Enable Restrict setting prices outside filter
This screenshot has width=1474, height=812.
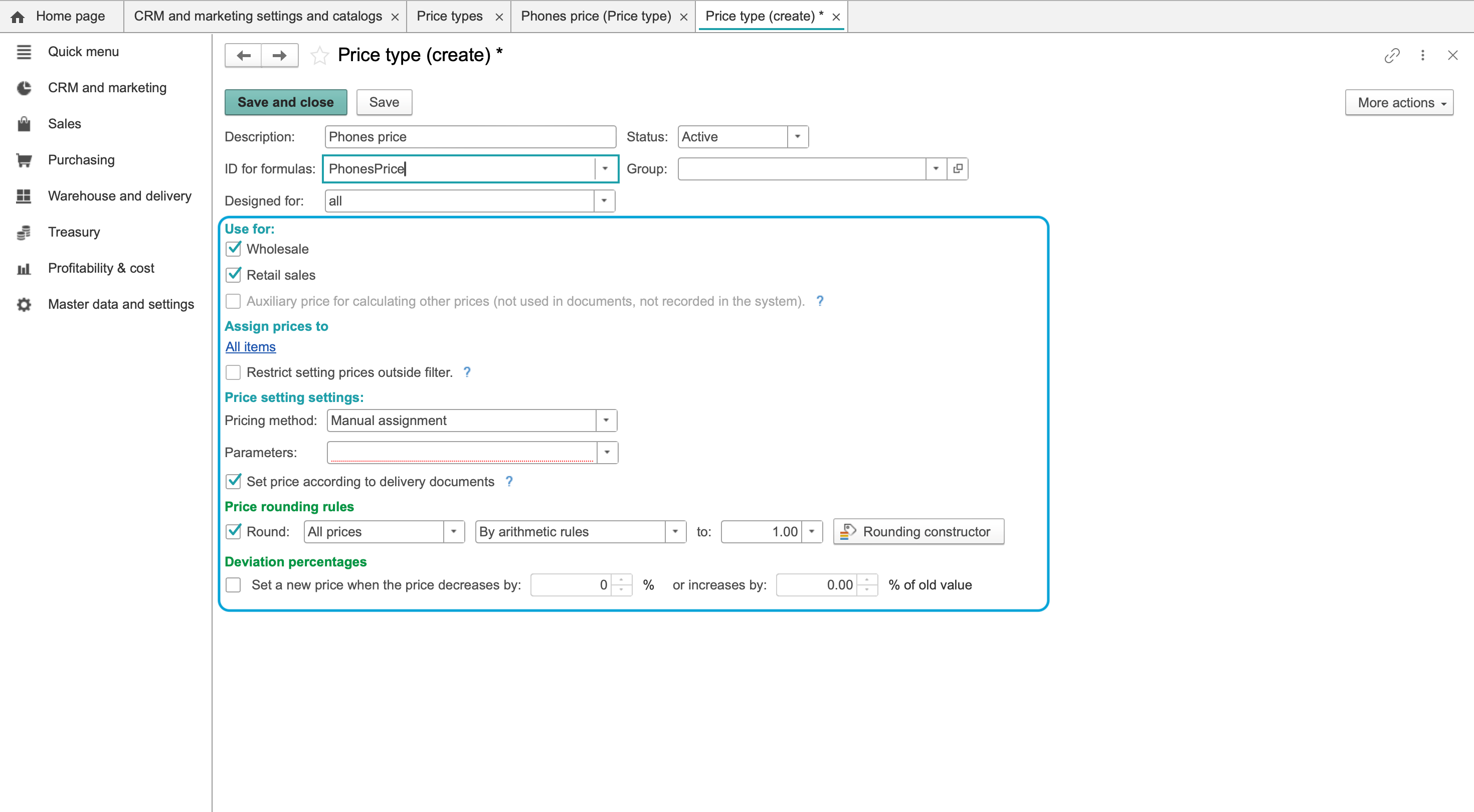234,372
